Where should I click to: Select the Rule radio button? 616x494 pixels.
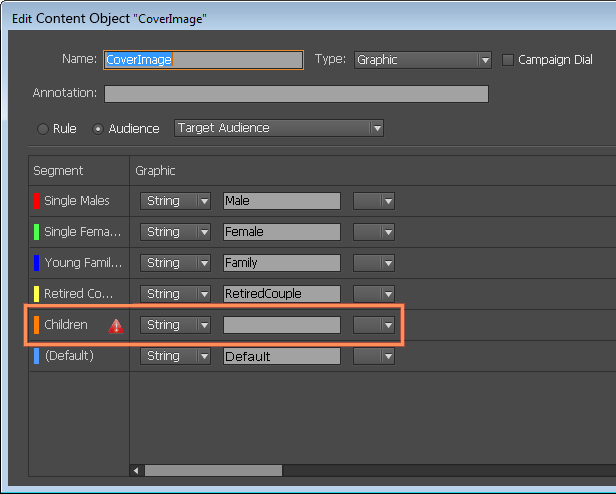(43, 128)
